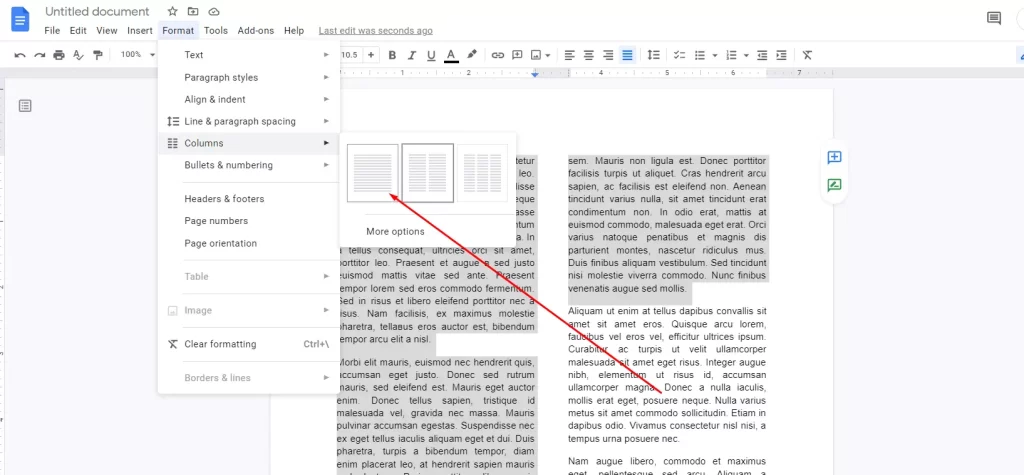This screenshot has height=475, width=1024.
Task: Increase font size with plus button
Action: coord(371,55)
